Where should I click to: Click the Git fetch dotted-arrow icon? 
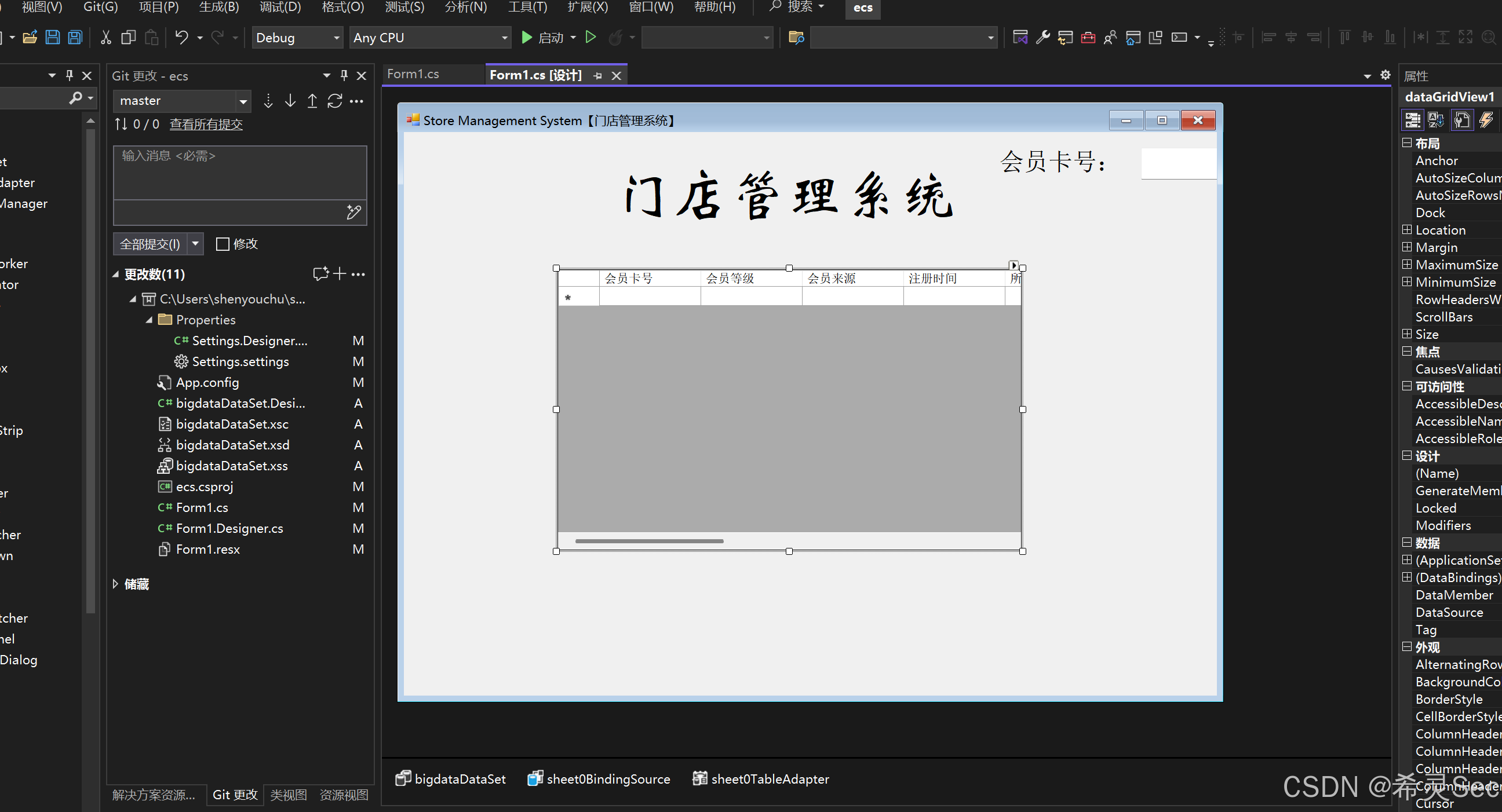268,101
